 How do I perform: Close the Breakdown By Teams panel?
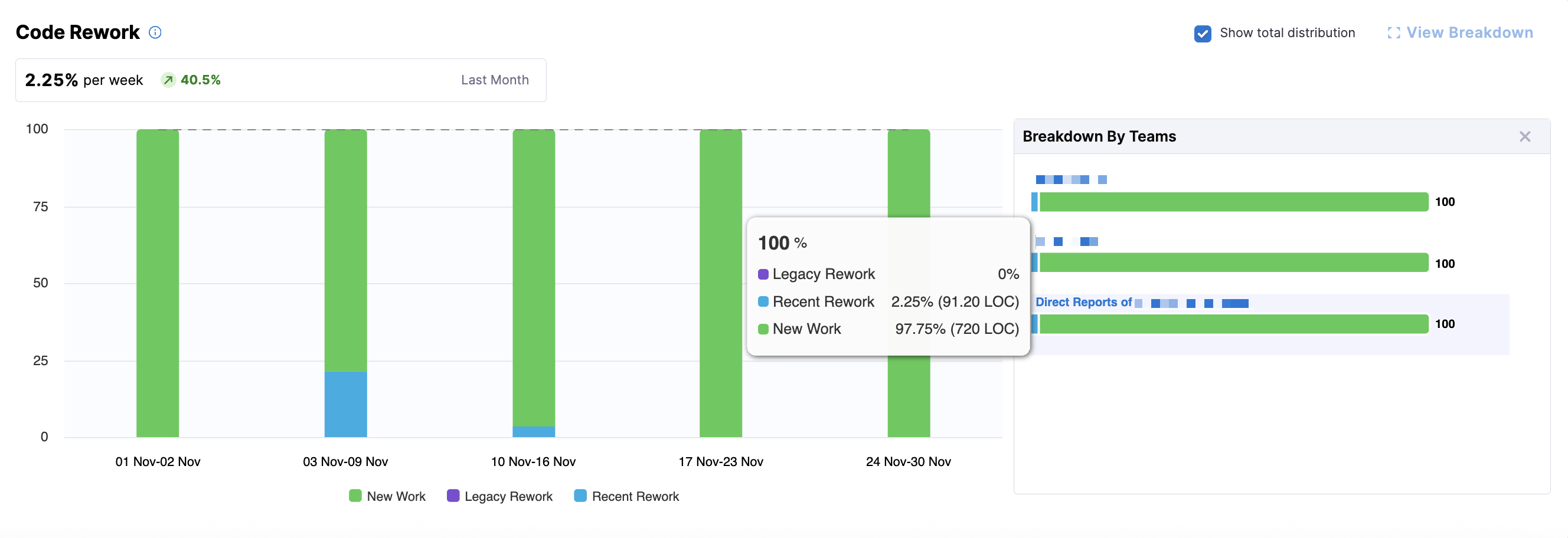coord(1524,137)
